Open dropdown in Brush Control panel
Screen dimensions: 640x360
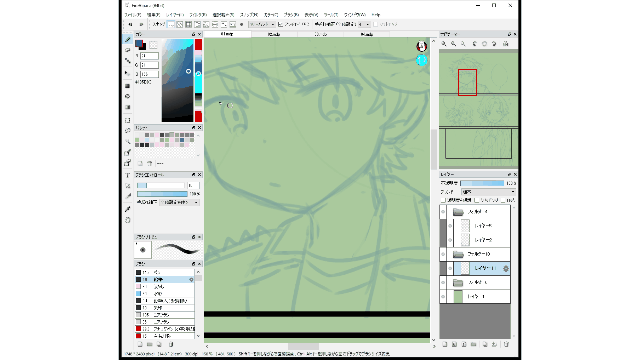coord(179,202)
